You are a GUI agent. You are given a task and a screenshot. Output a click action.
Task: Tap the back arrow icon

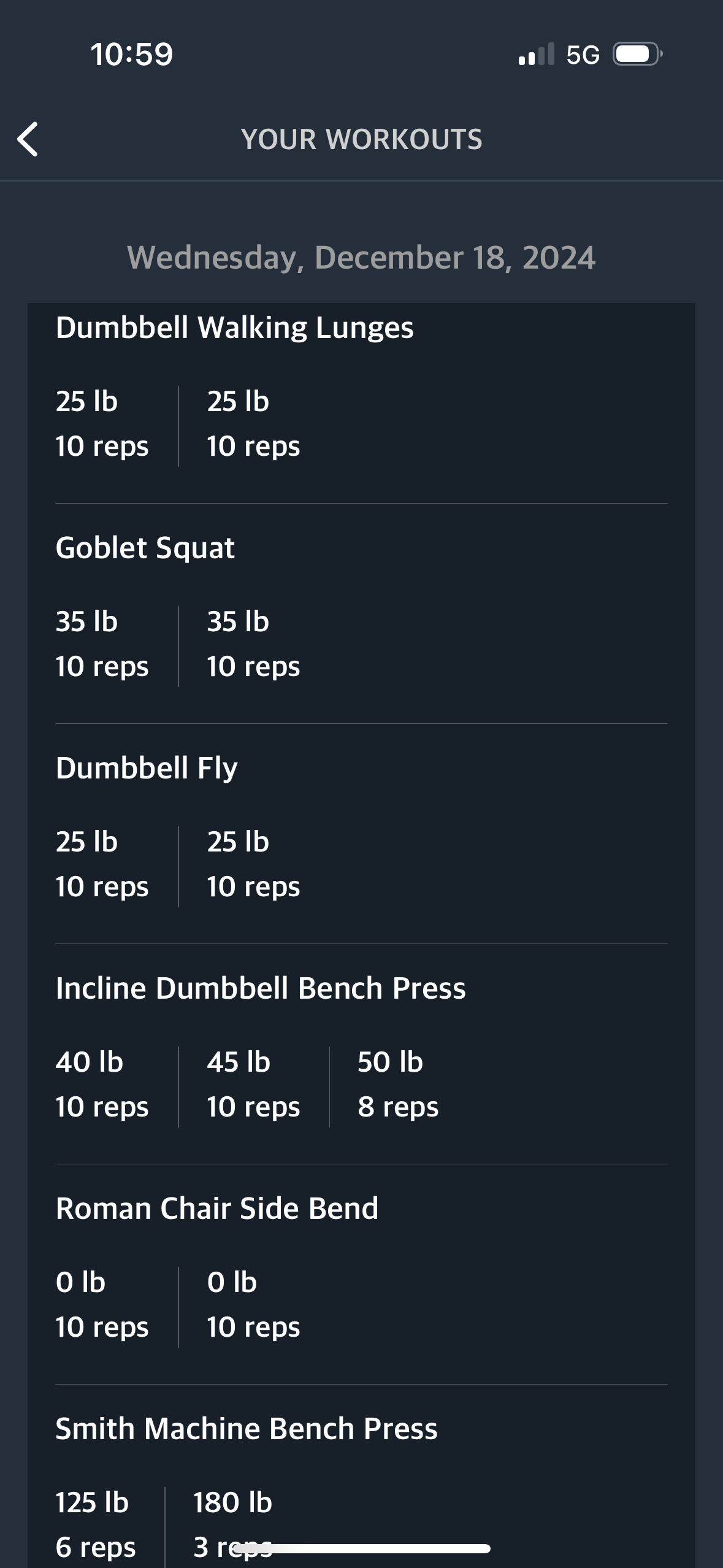click(x=28, y=139)
